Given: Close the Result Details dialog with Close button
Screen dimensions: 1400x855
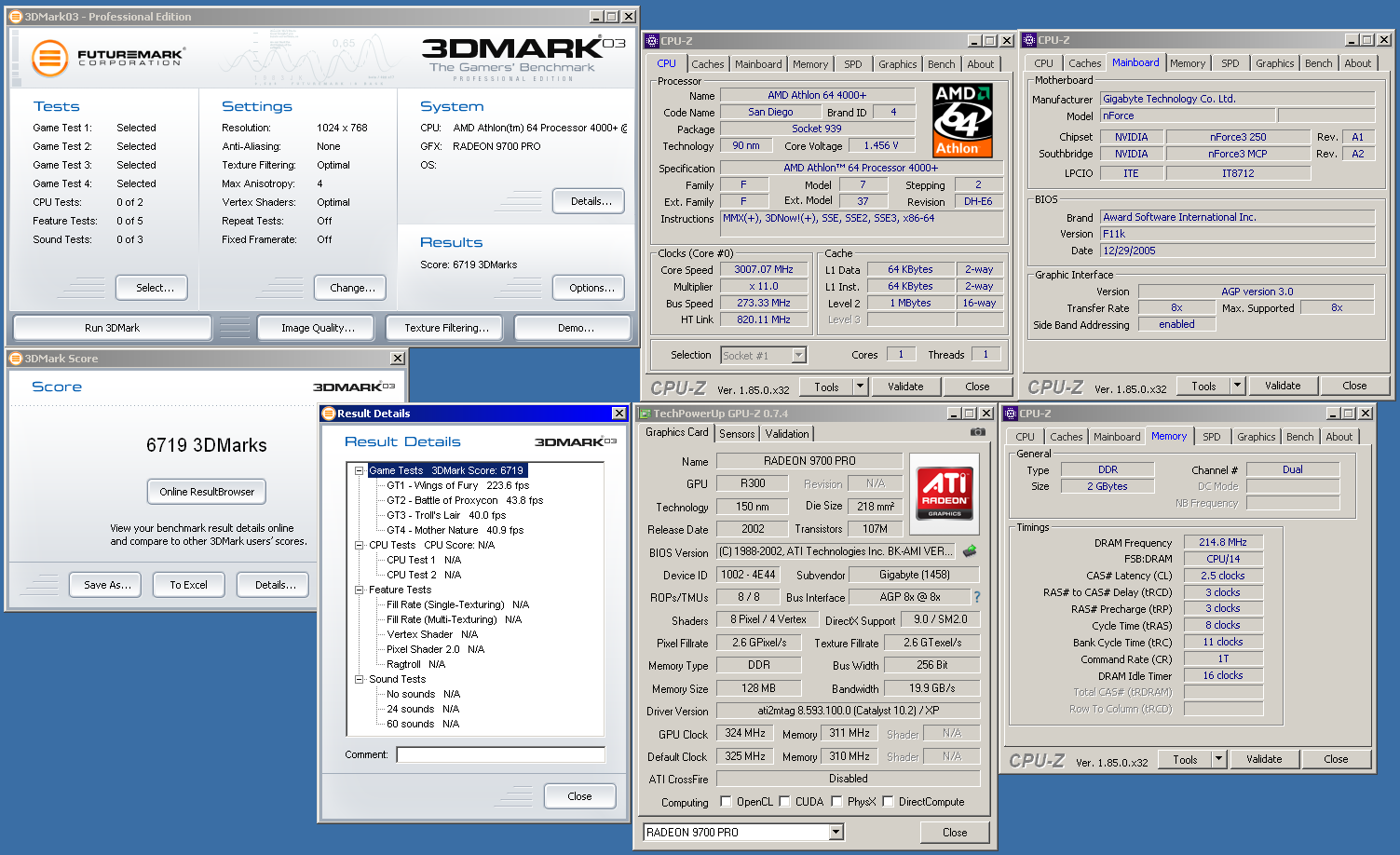Looking at the screenshot, I should tap(580, 796).
